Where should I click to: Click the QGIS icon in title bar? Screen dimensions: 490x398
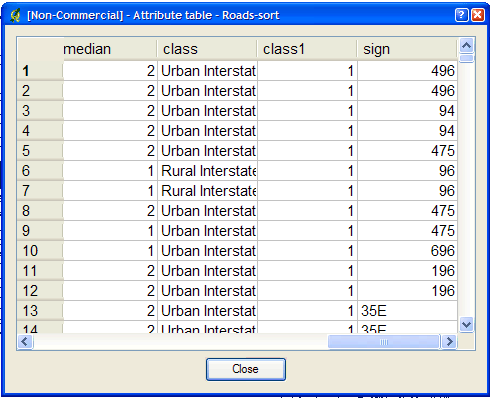[15, 15]
